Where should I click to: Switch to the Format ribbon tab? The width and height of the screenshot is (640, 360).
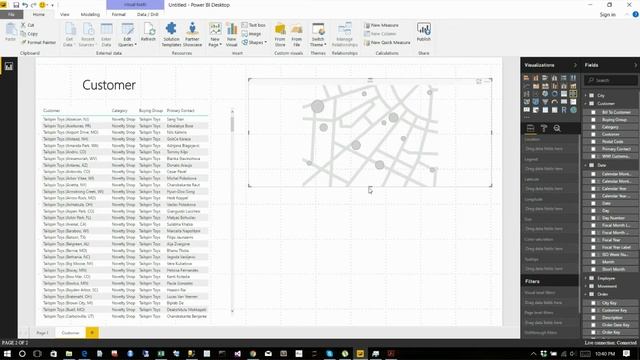tap(119, 14)
